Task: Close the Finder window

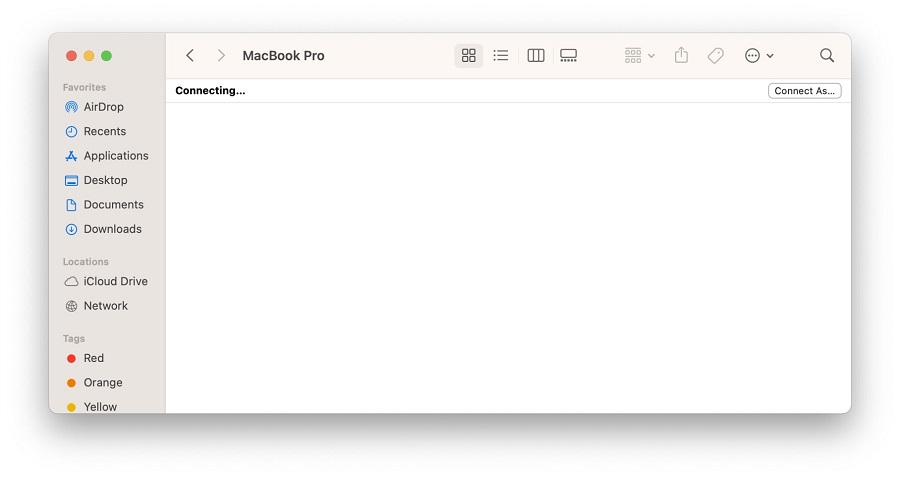Action: pyautogui.click(x=72, y=56)
